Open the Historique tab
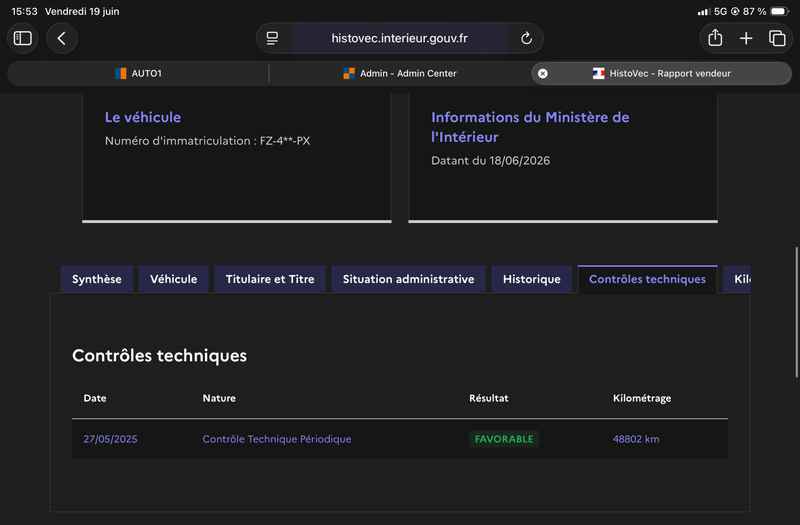 (532, 279)
